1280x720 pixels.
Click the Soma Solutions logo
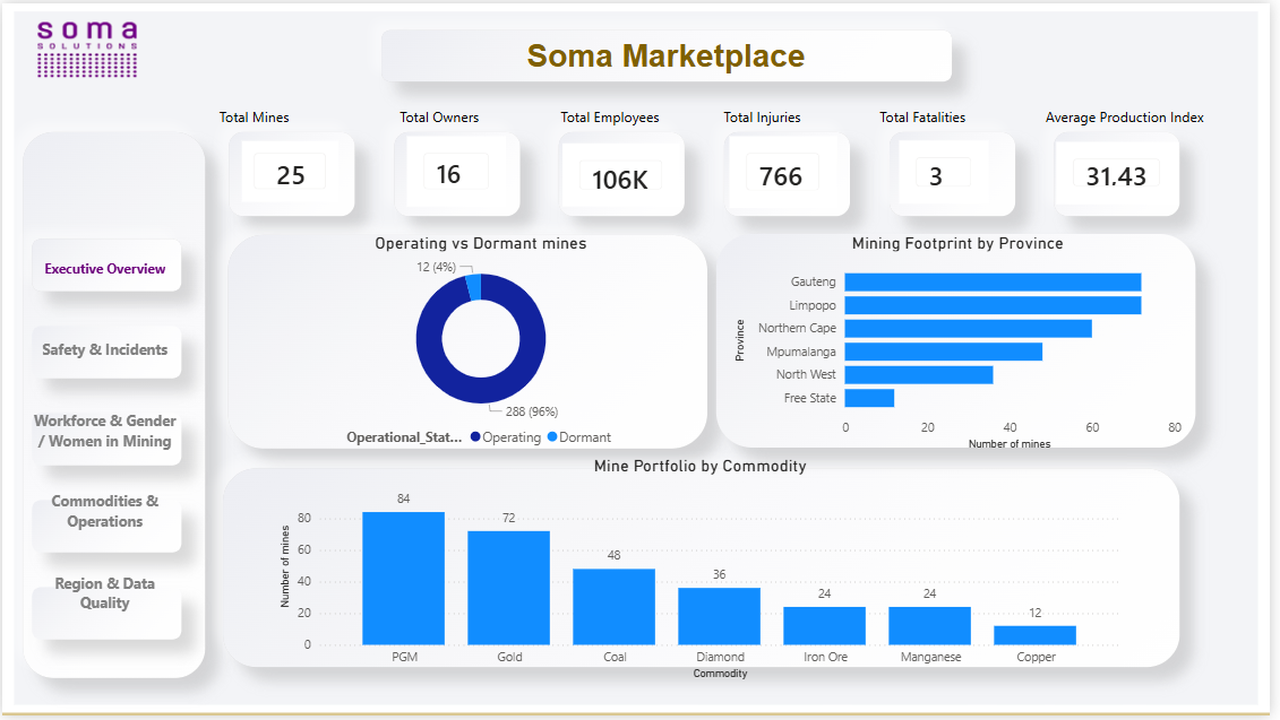pos(87,50)
